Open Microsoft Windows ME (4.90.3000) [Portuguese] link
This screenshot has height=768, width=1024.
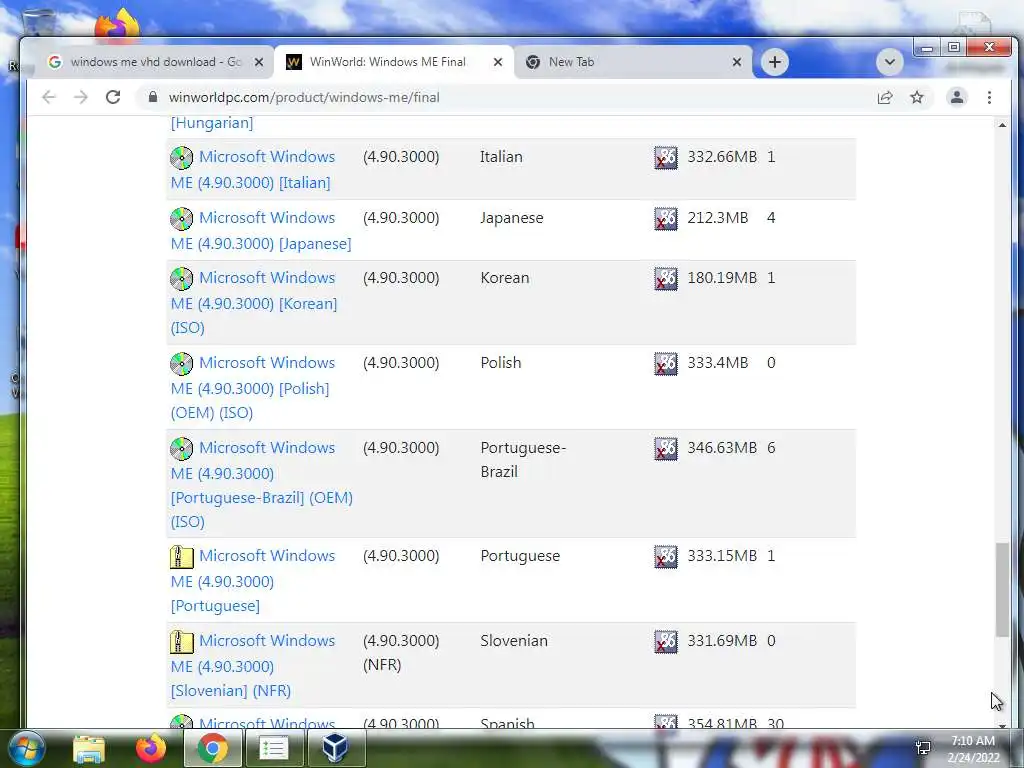coord(253,581)
